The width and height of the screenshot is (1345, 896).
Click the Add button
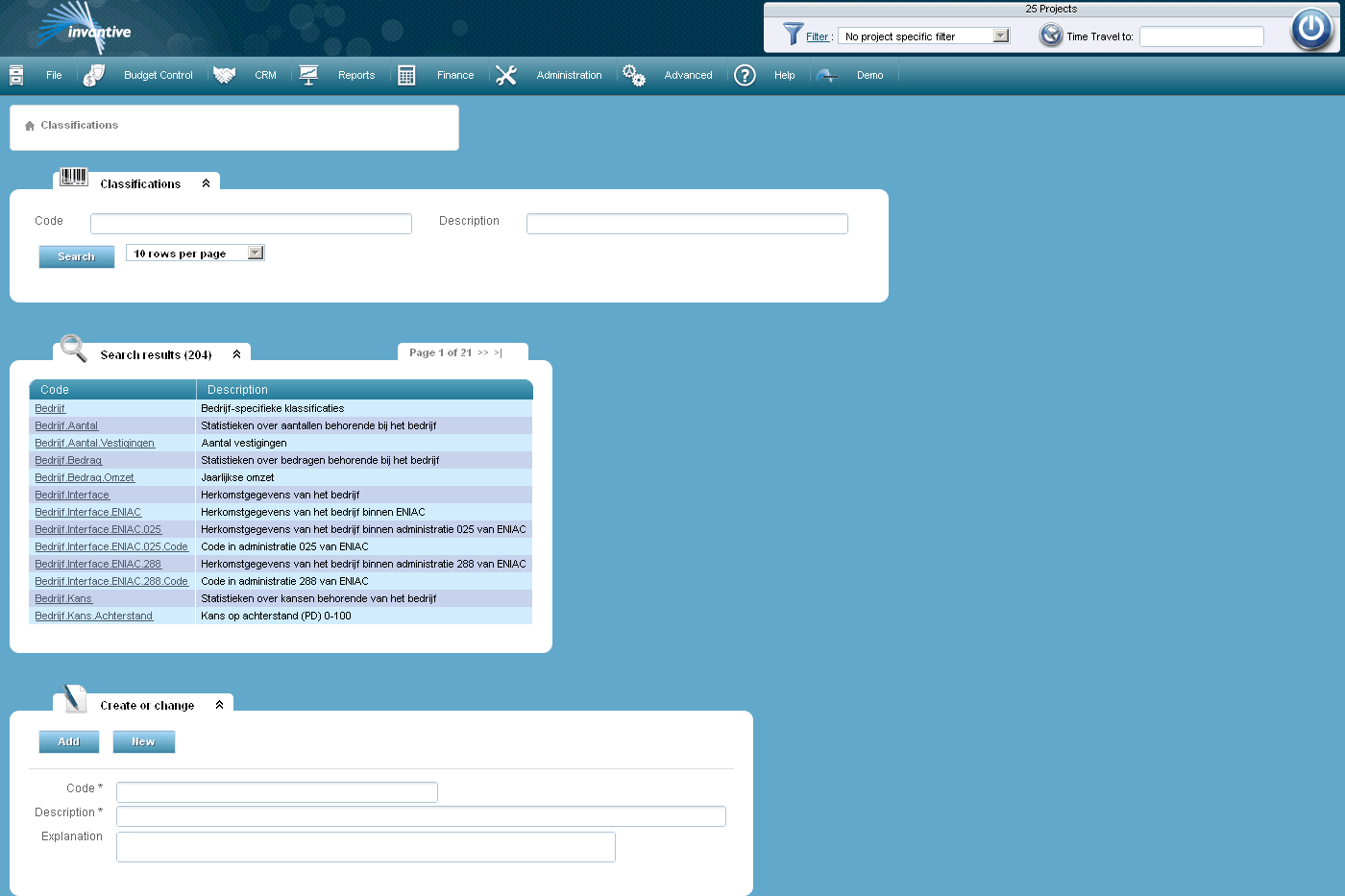(x=69, y=741)
